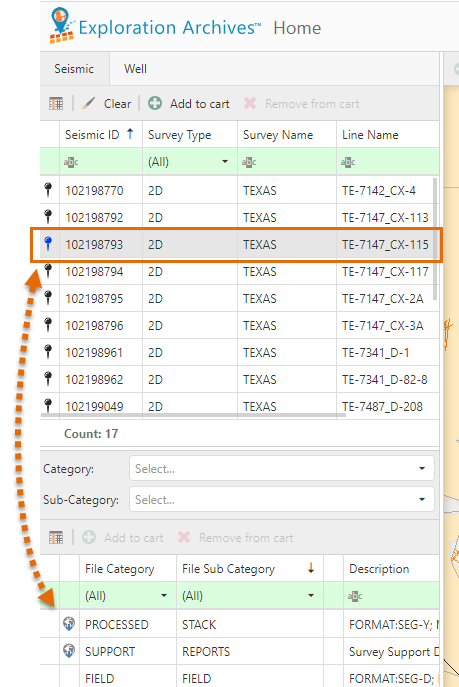Click the seismic grid vertical scrollbar
This screenshot has width=459, height=687.
point(435,239)
